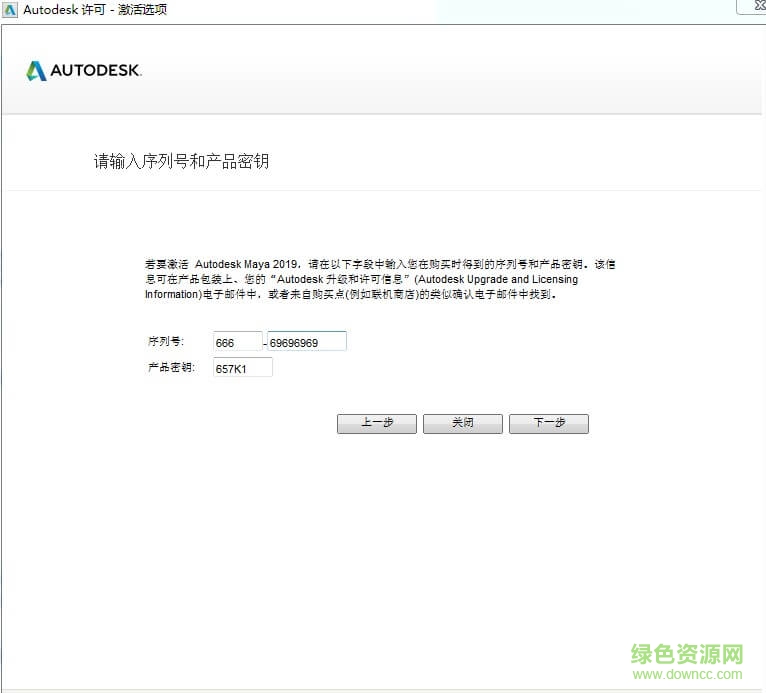Screen dimensions: 766x693
Task: Continue with the 下一步 button
Action: (548, 423)
